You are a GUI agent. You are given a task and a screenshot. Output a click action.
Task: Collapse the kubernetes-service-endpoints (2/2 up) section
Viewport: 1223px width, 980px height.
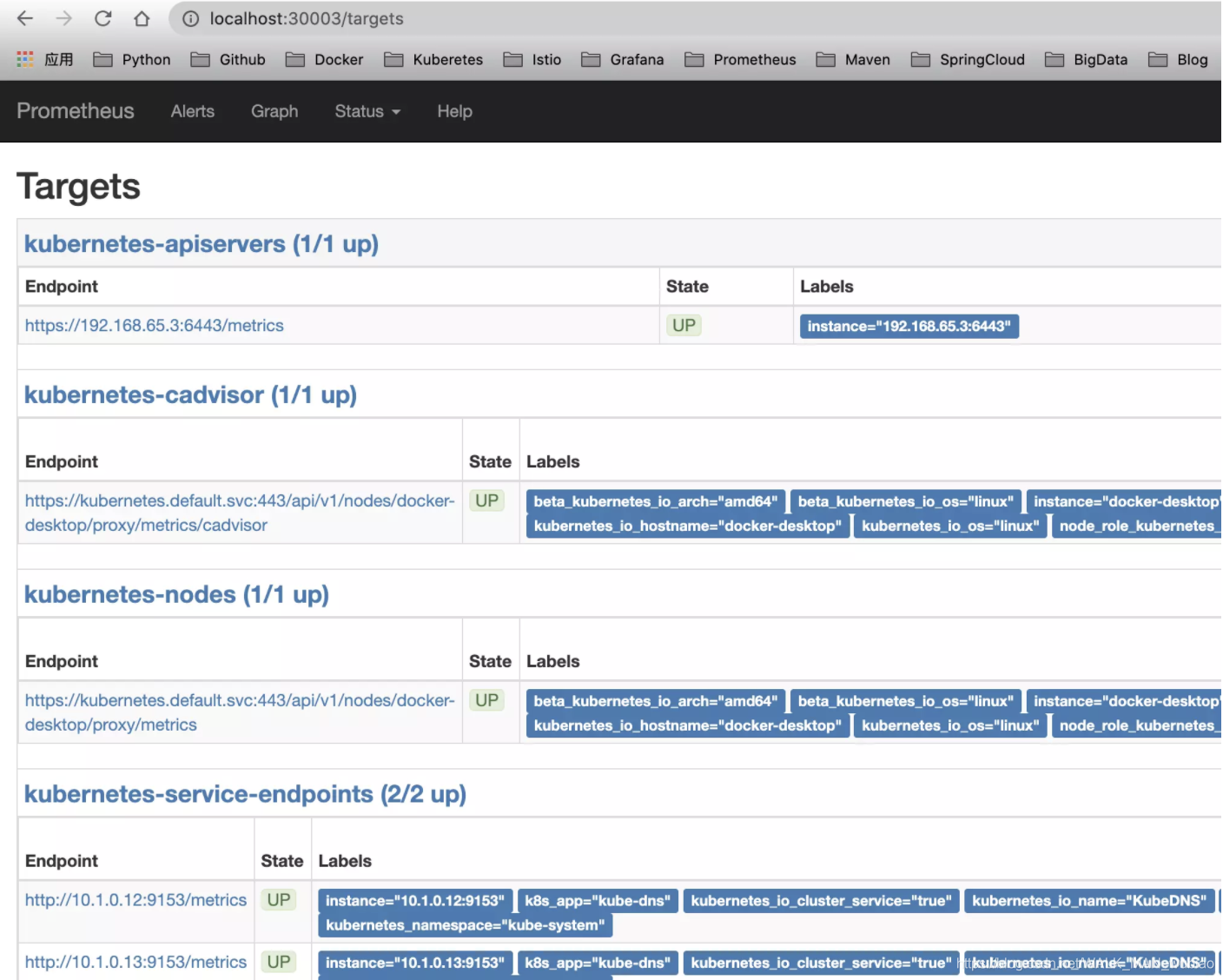(x=245, y=795)
